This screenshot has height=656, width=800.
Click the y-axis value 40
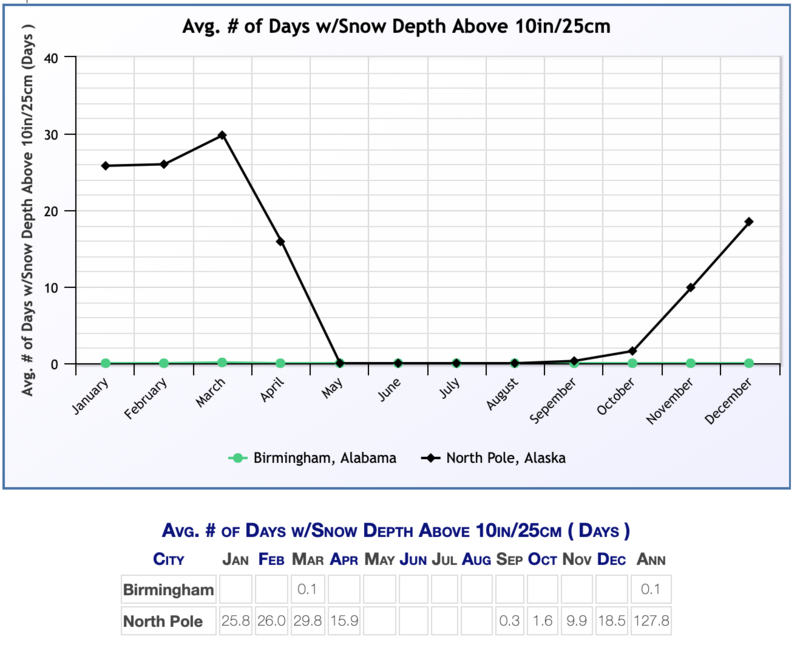(x=51, y=58)
